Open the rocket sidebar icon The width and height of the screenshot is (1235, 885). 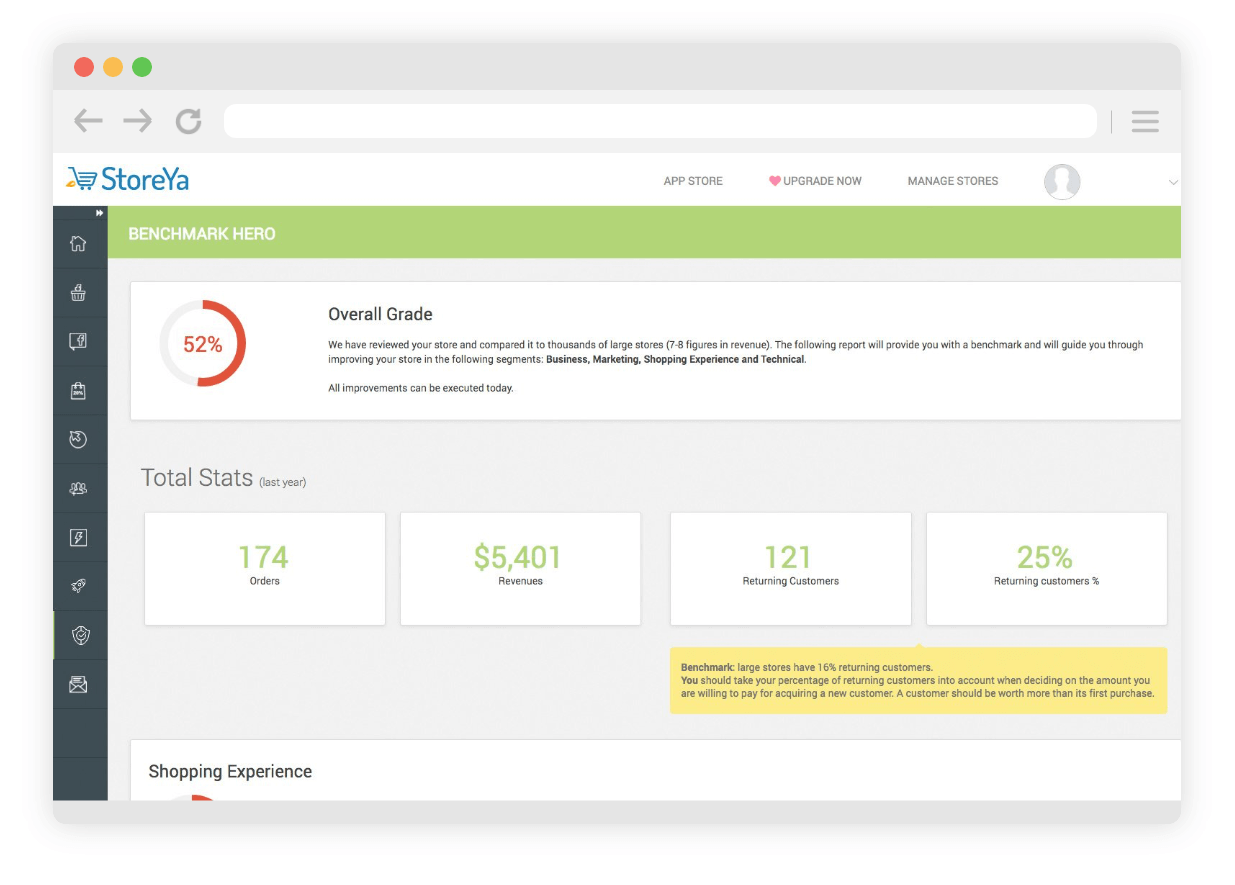(x=78, y=586)
